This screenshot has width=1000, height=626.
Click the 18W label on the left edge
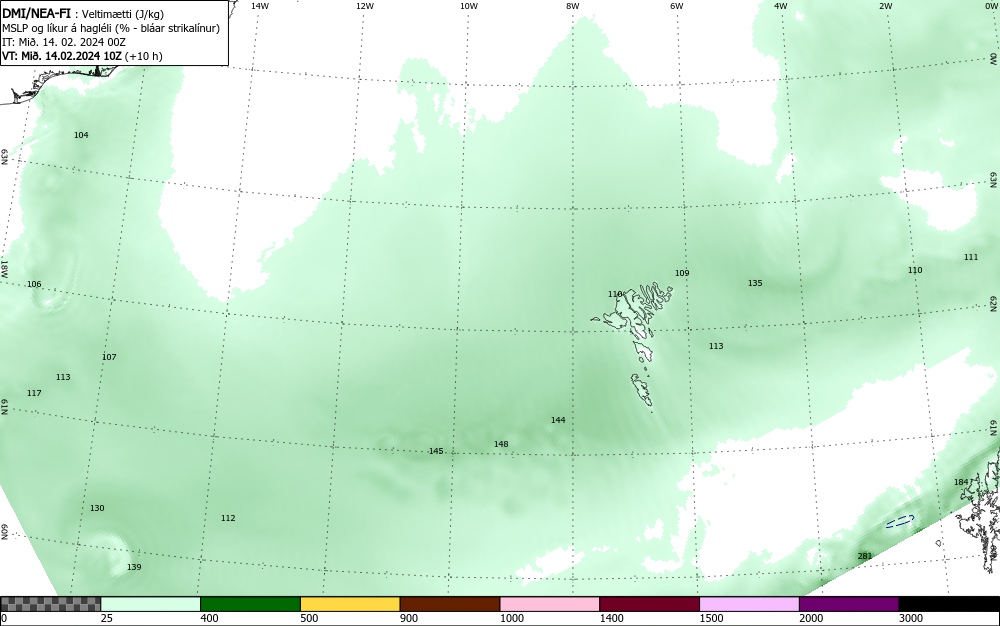pos(4,268)
